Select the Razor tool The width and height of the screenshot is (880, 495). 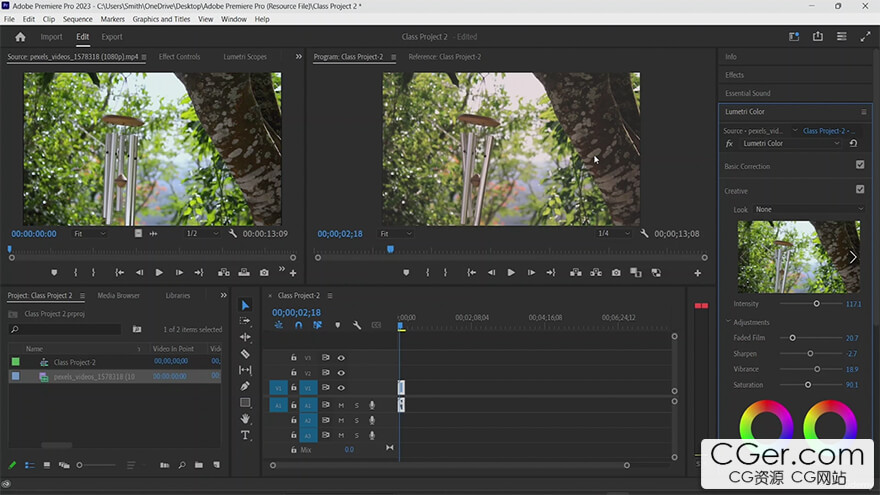(245, 354)
